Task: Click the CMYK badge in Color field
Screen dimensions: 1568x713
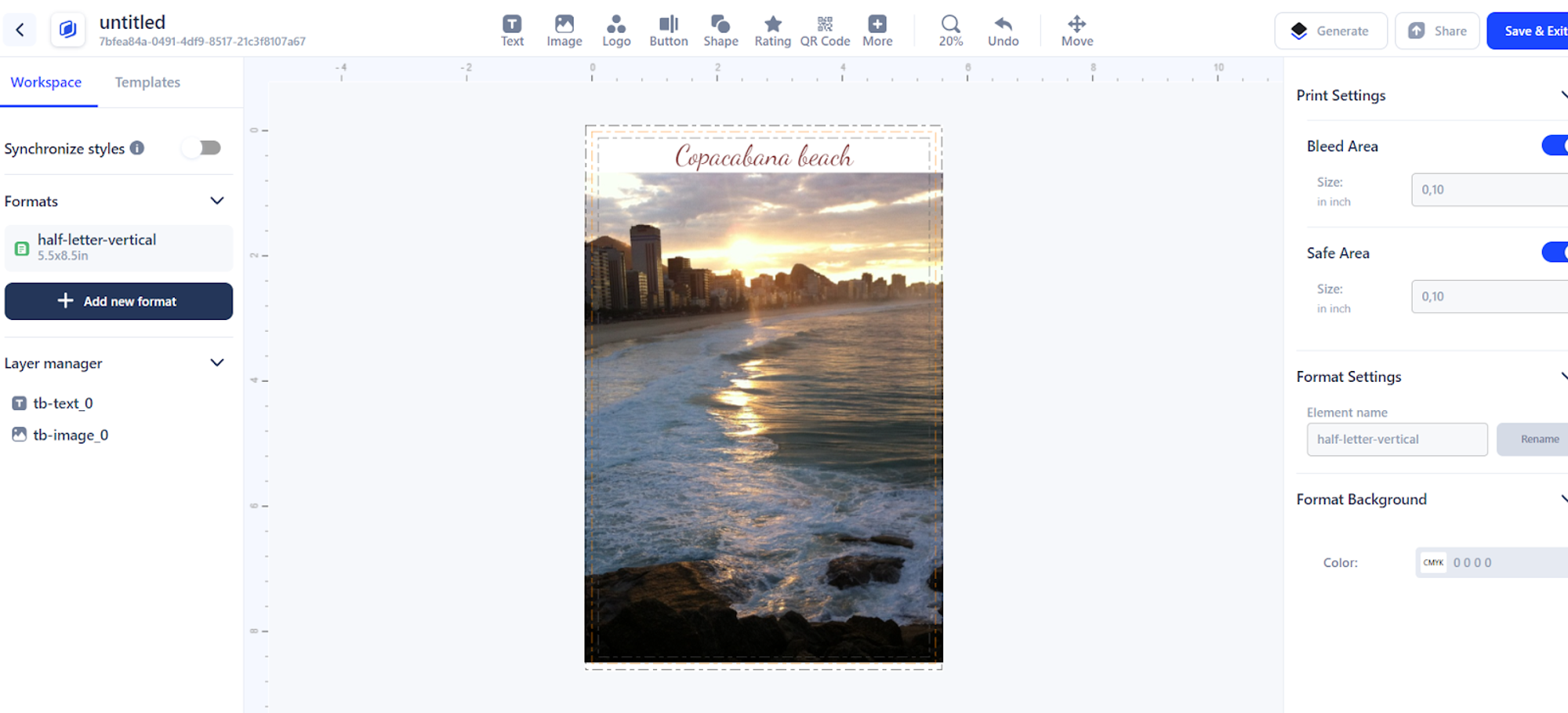Action: pyautogui.click(x=1434, y=562)
